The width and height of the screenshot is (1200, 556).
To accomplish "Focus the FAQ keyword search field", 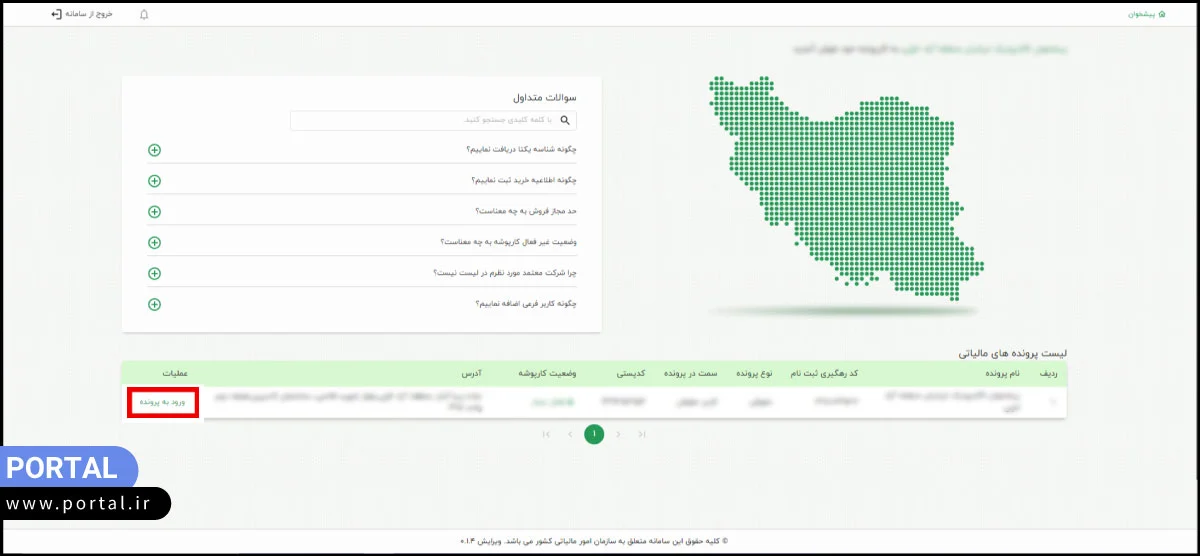I will click(433, 120).
